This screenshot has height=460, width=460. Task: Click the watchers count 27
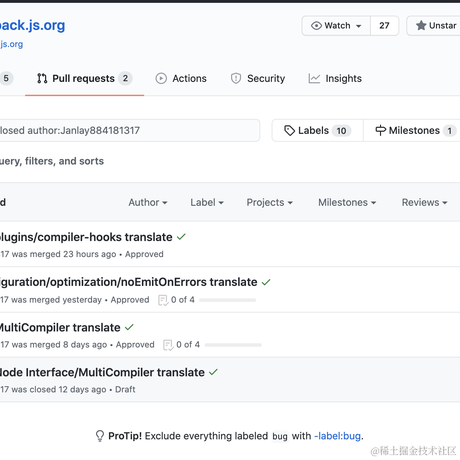pos(384,26)
